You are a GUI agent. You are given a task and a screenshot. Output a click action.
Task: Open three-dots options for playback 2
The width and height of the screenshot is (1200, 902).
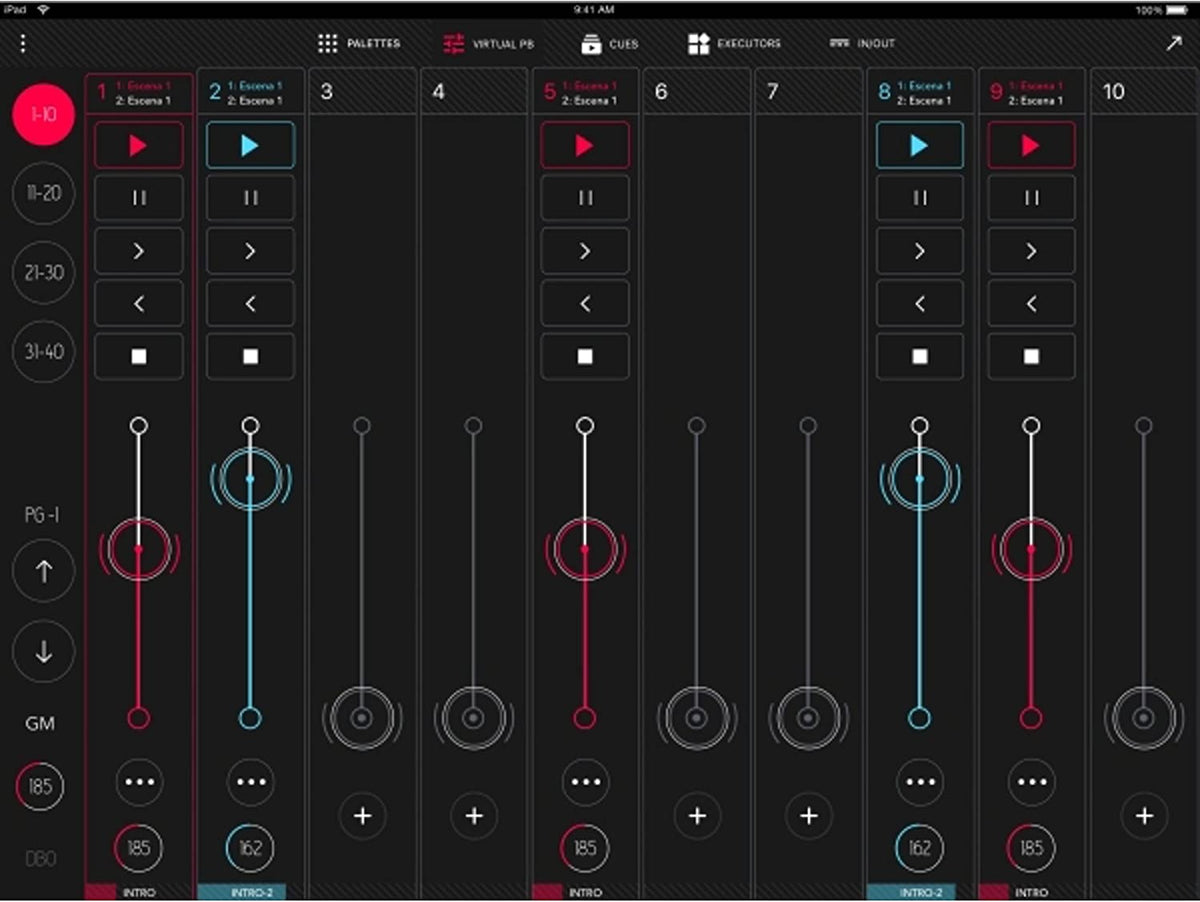coord(250,781)
